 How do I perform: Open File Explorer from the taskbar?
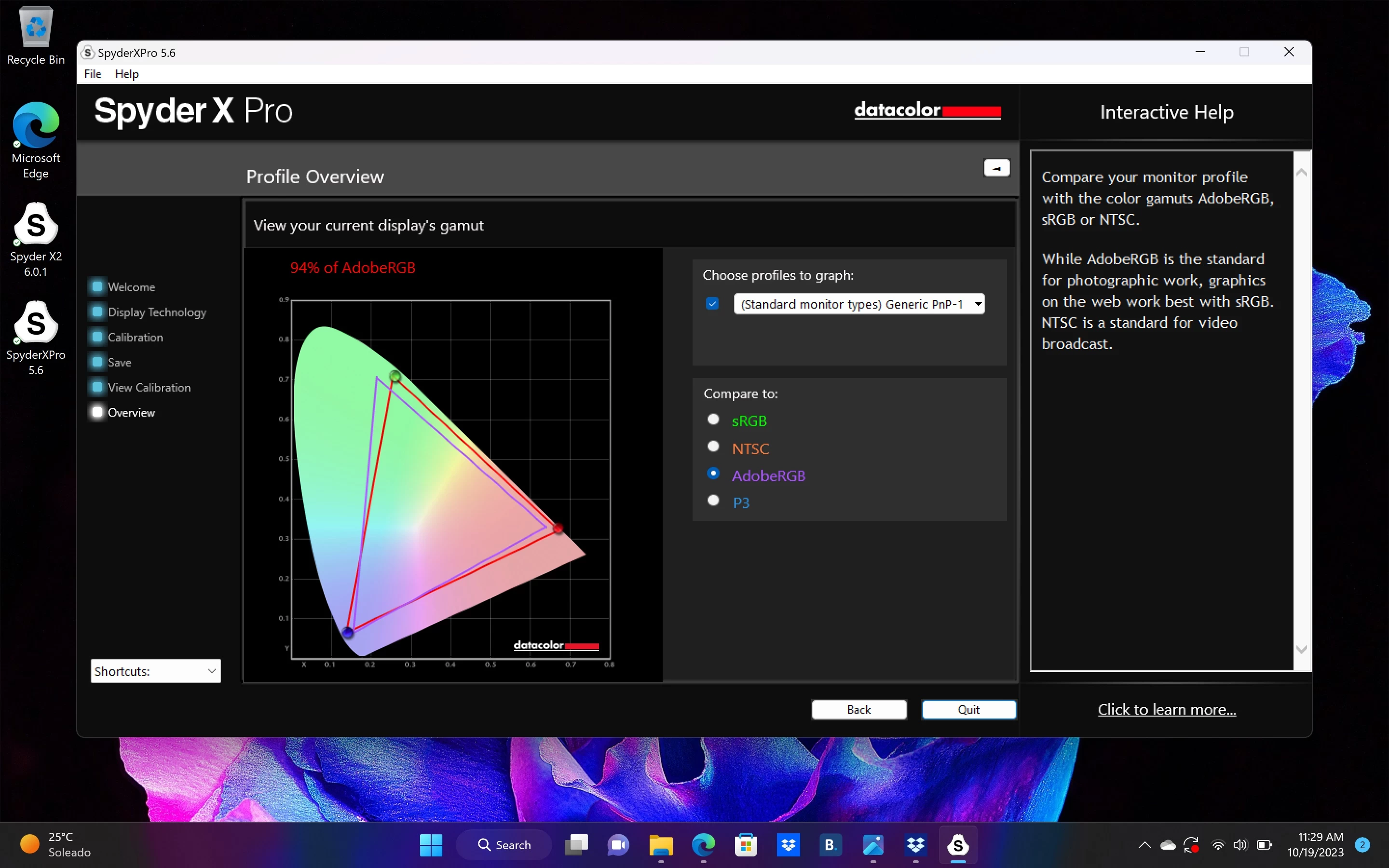661,844
